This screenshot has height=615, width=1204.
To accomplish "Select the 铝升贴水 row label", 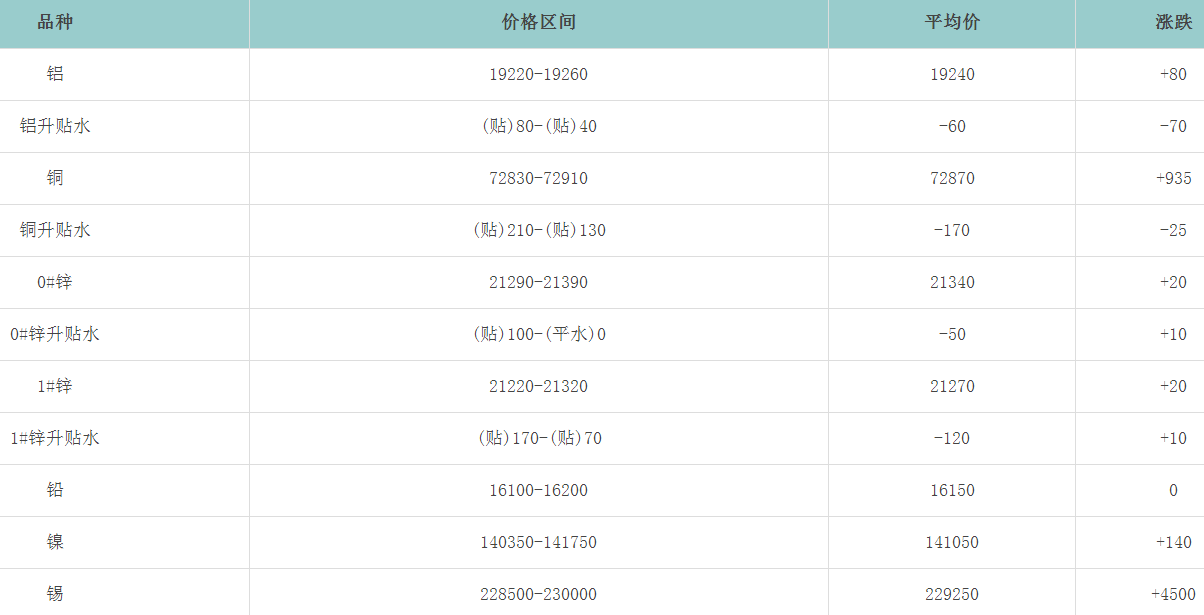I will click(x=55, y=126).
